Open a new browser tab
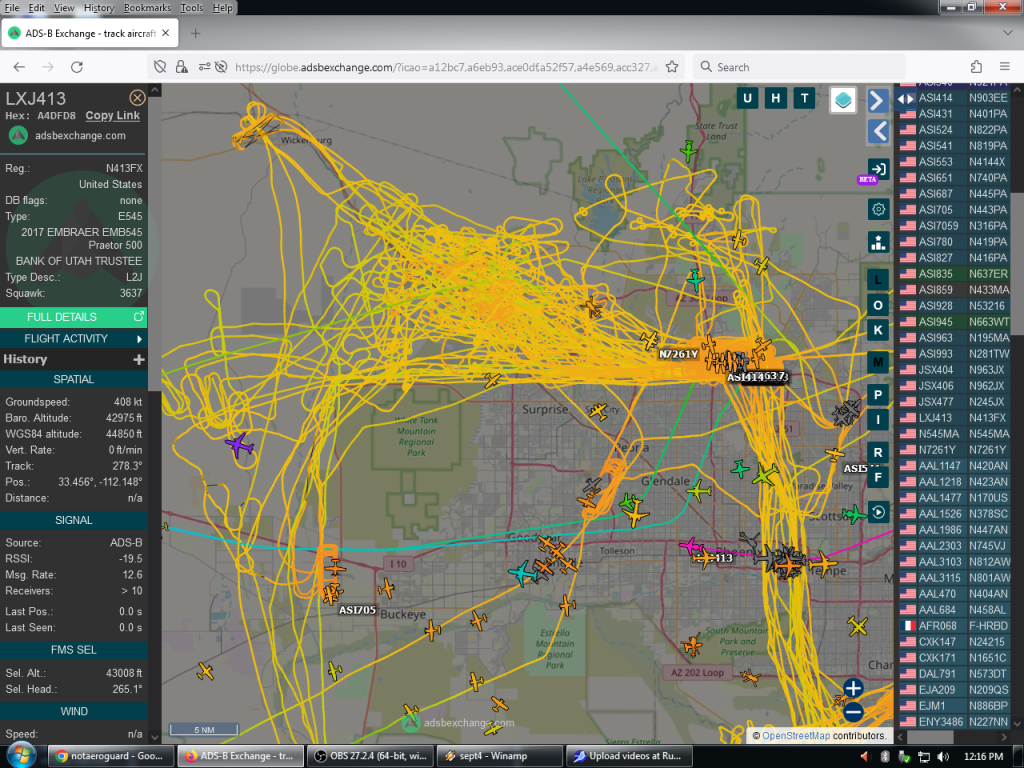Image resolution: width=1024 pixels, height=768 pixels. coord(195,33)
